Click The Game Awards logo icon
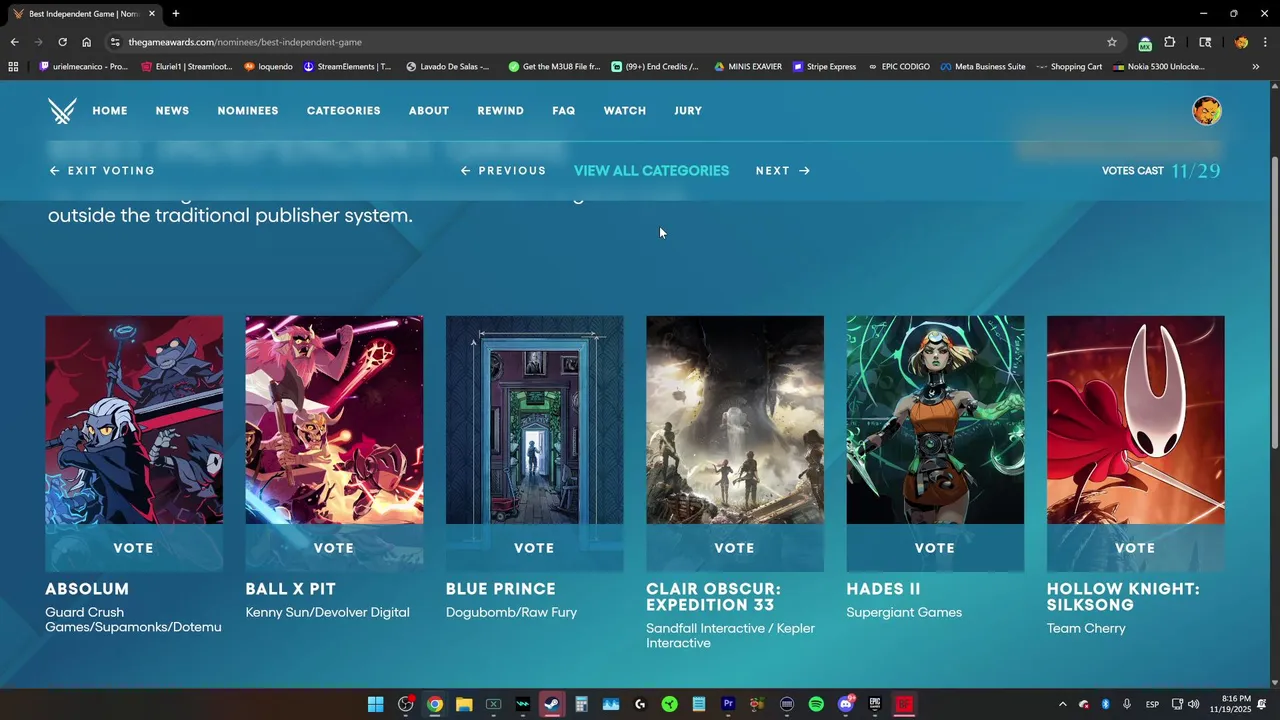Viewport: 1280px width, 720px height. pyautogui.click(x=62, y=111)
